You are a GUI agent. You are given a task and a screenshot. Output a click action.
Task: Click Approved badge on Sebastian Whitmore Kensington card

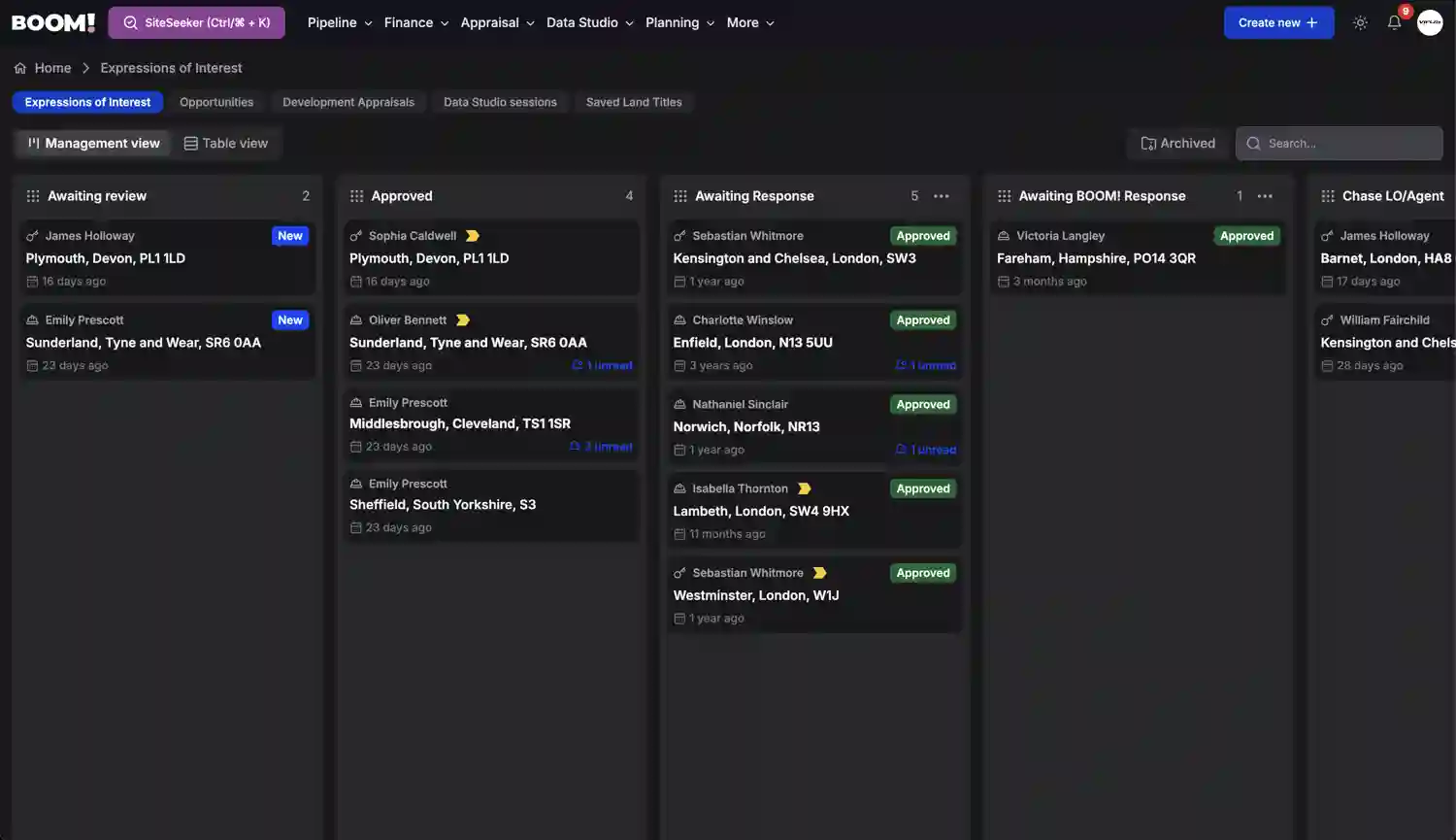pos(923,236)
